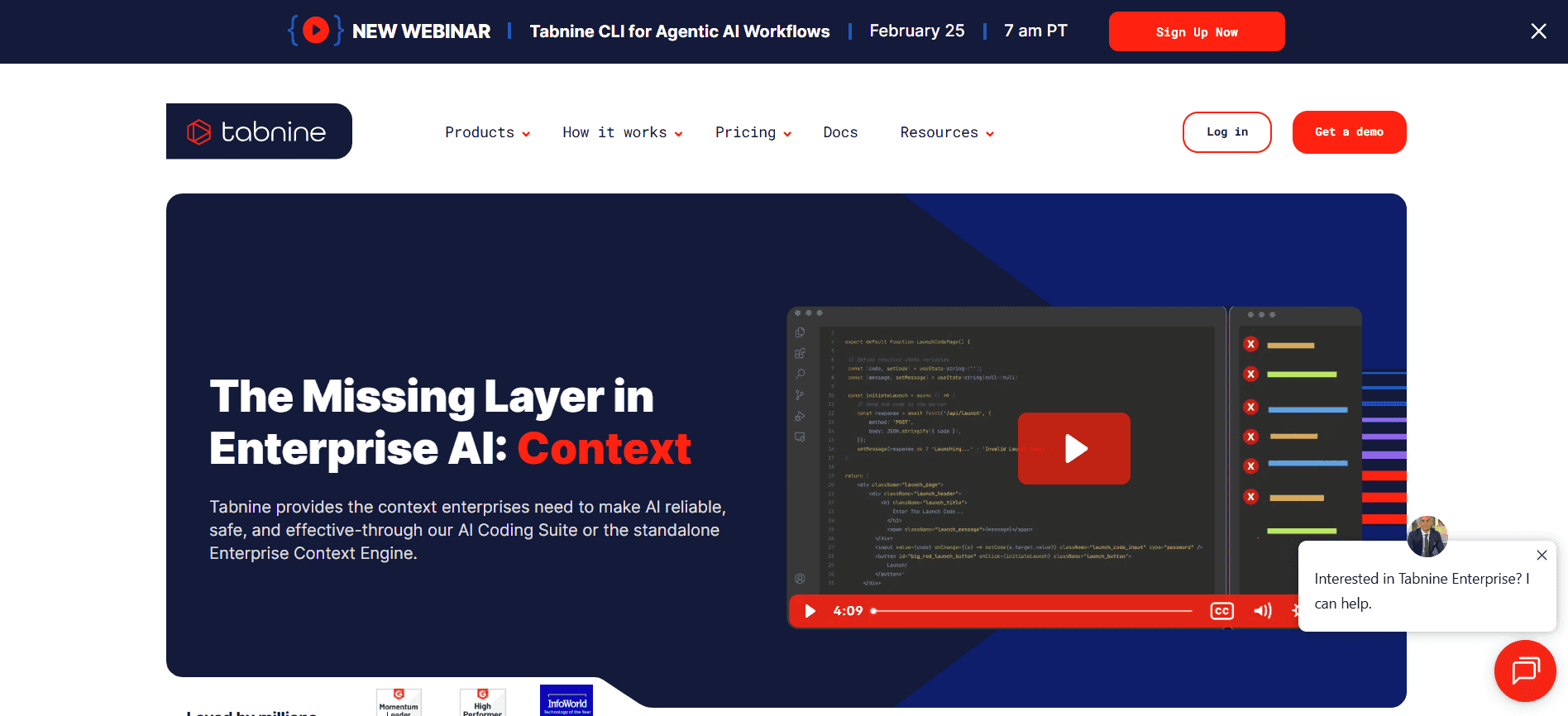Click the Log in button
The height and width of the screenshot is (716, 1568).
tap(1227, 132)
